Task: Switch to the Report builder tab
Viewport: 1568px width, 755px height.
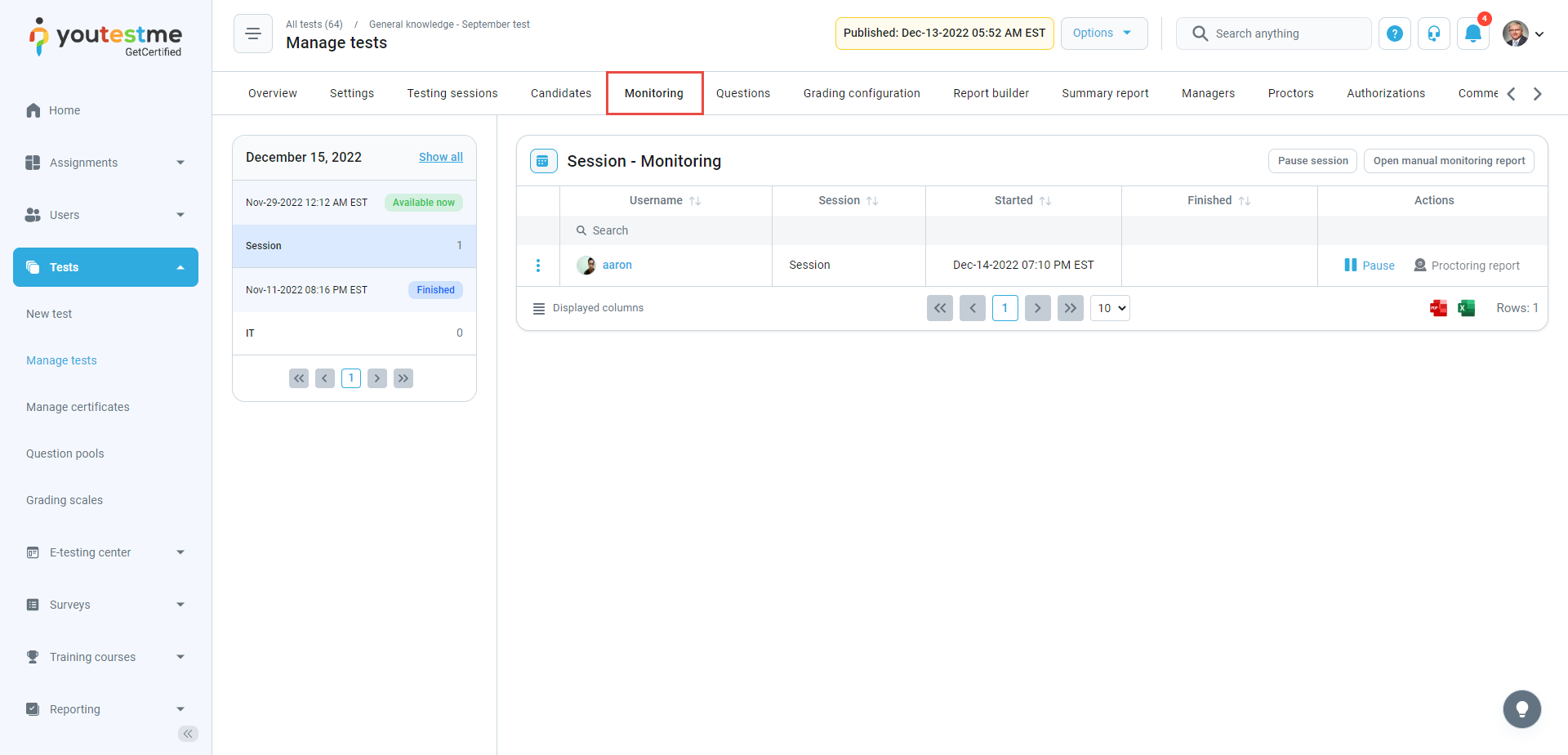Action: click(991, 93)
